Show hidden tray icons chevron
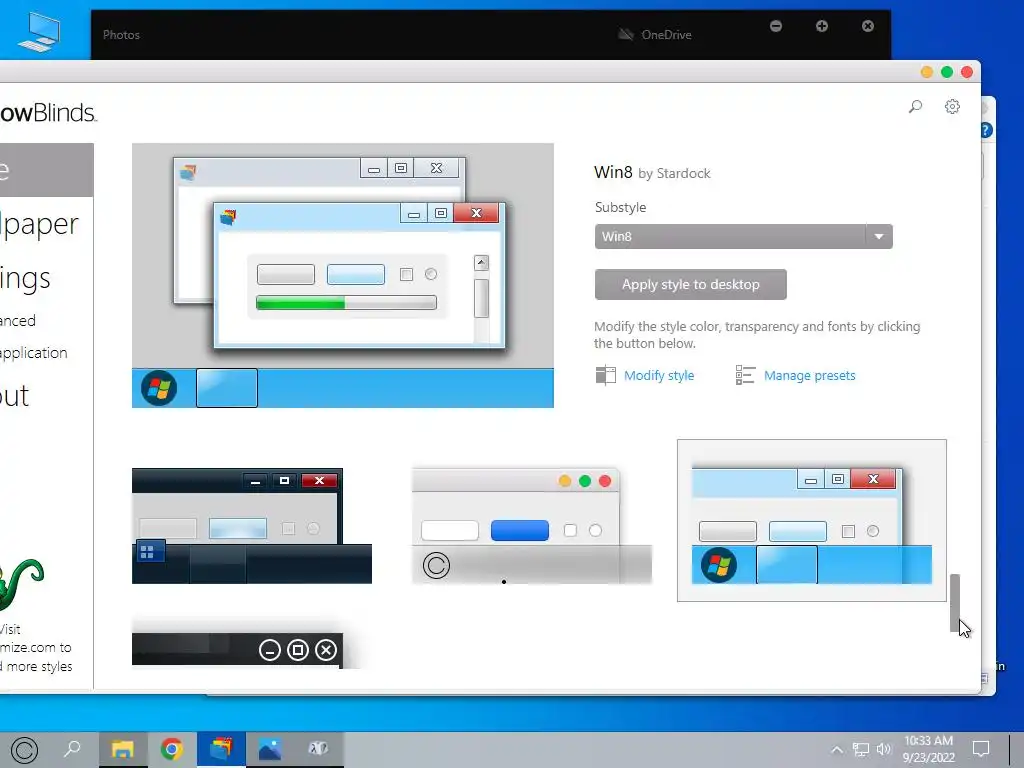 [x=837, y=749]
